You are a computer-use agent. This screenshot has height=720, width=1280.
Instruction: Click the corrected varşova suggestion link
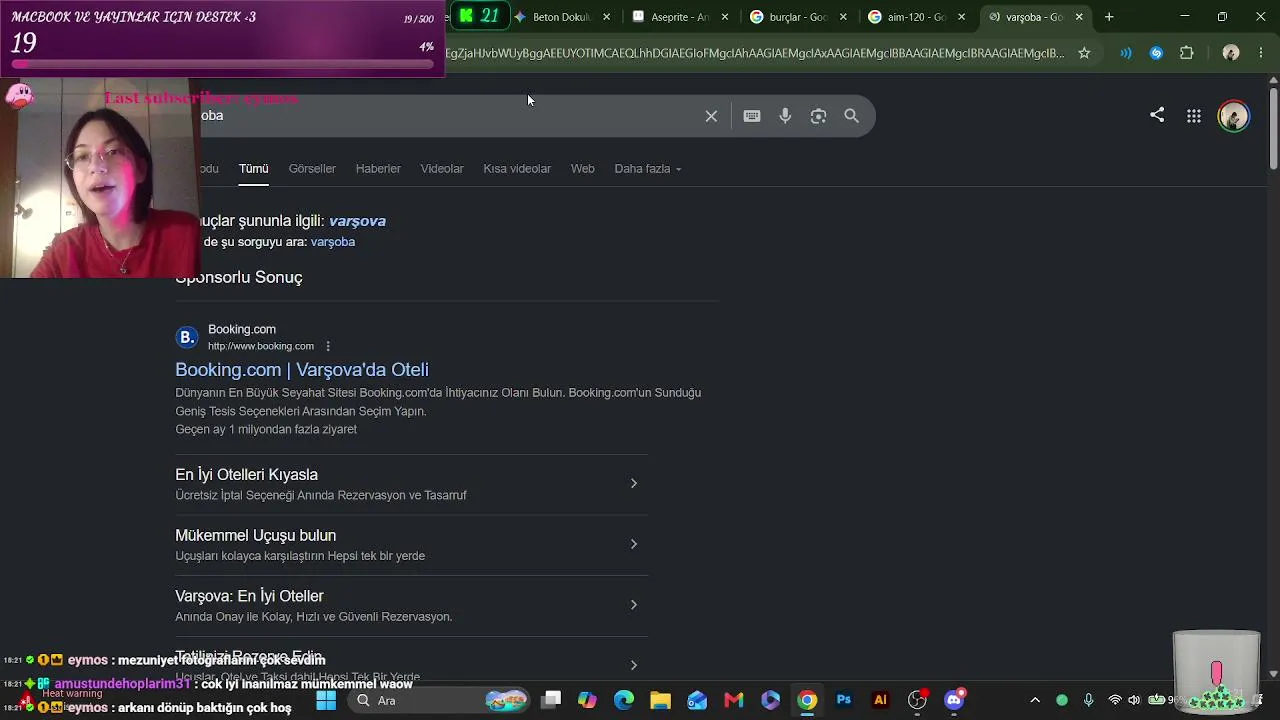357,221
